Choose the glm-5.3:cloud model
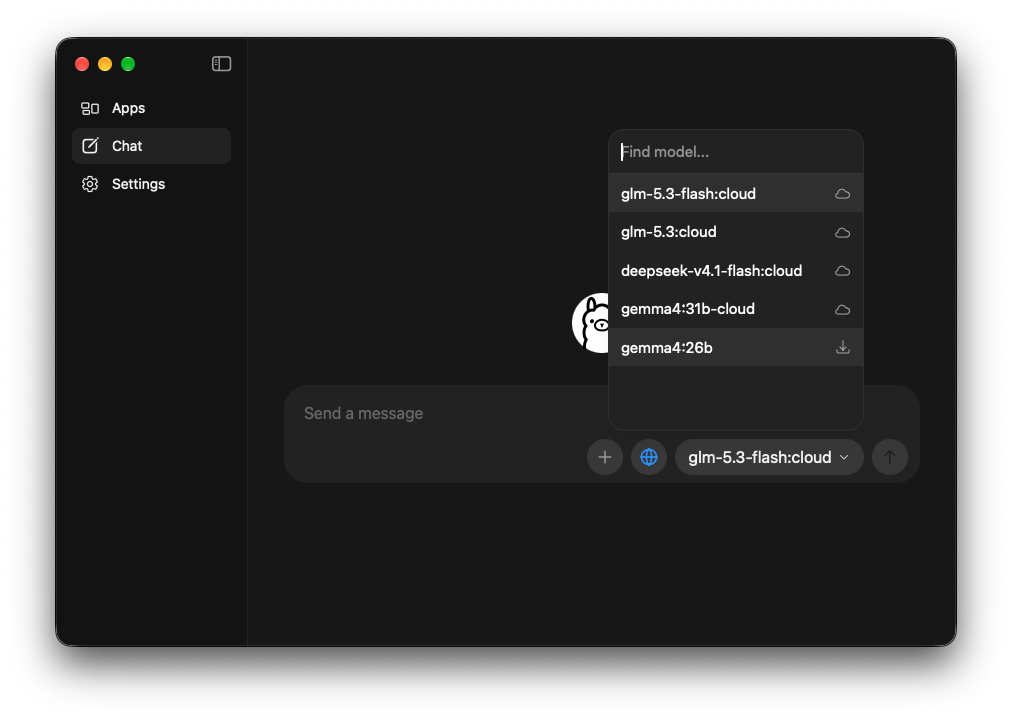The width and height of the screenshot is (1012, 720). point(736,232)
